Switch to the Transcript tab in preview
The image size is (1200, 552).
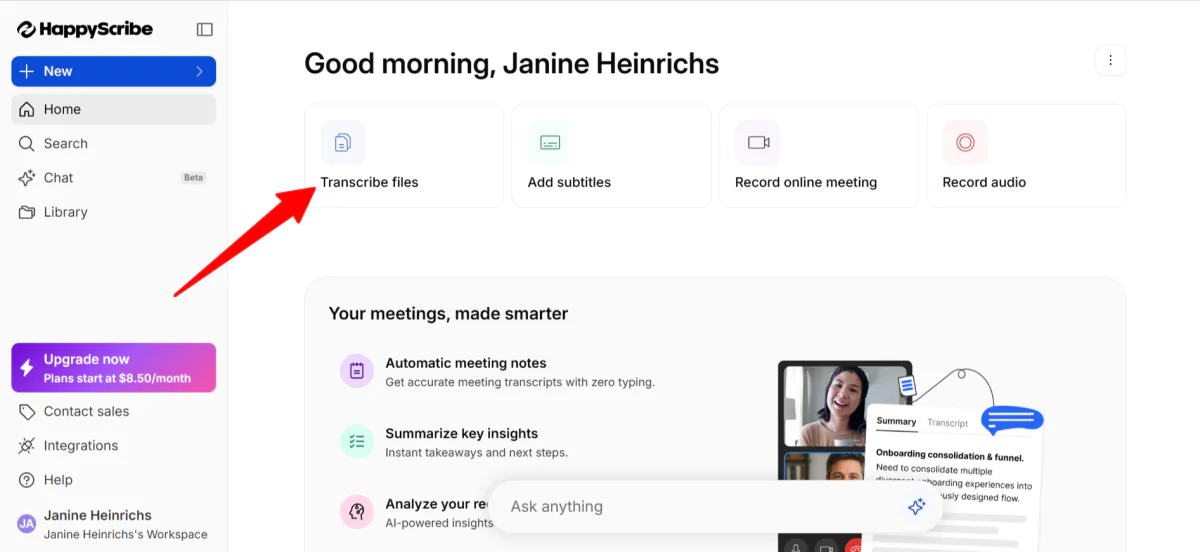pyautogui.click(x=947, y=423)
